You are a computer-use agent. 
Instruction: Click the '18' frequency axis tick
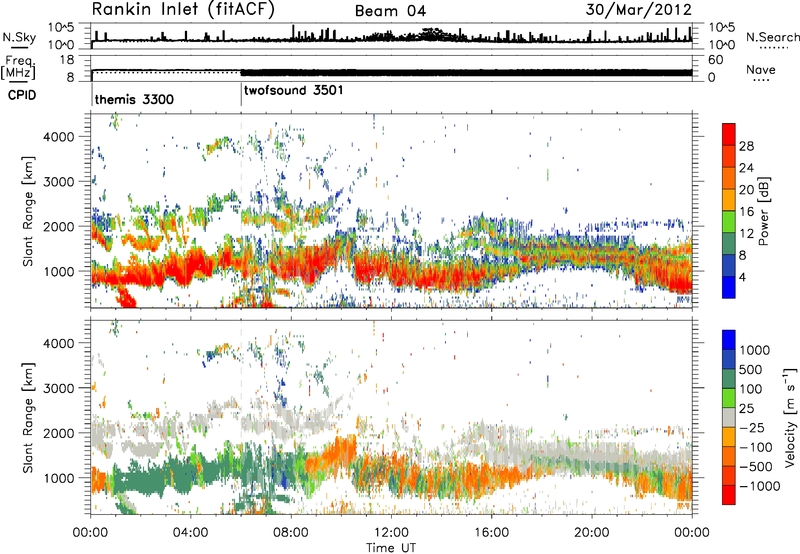[x=67, y=60]
